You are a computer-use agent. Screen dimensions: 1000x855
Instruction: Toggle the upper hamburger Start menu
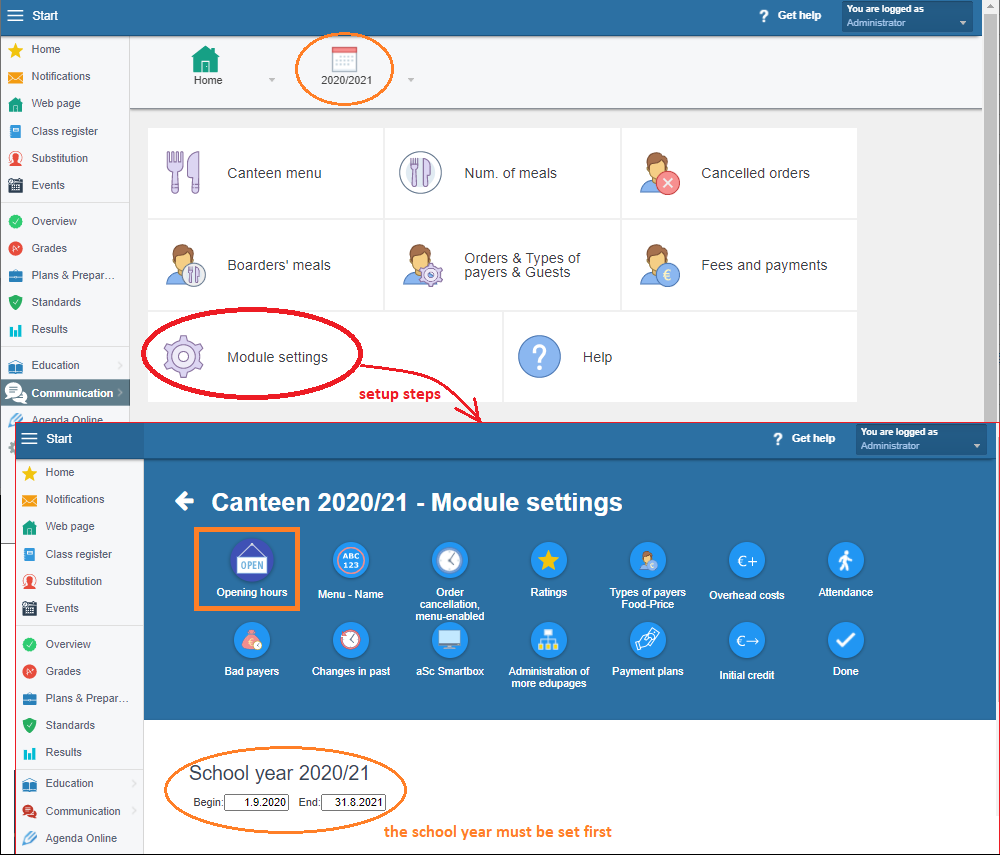[15, 15]
